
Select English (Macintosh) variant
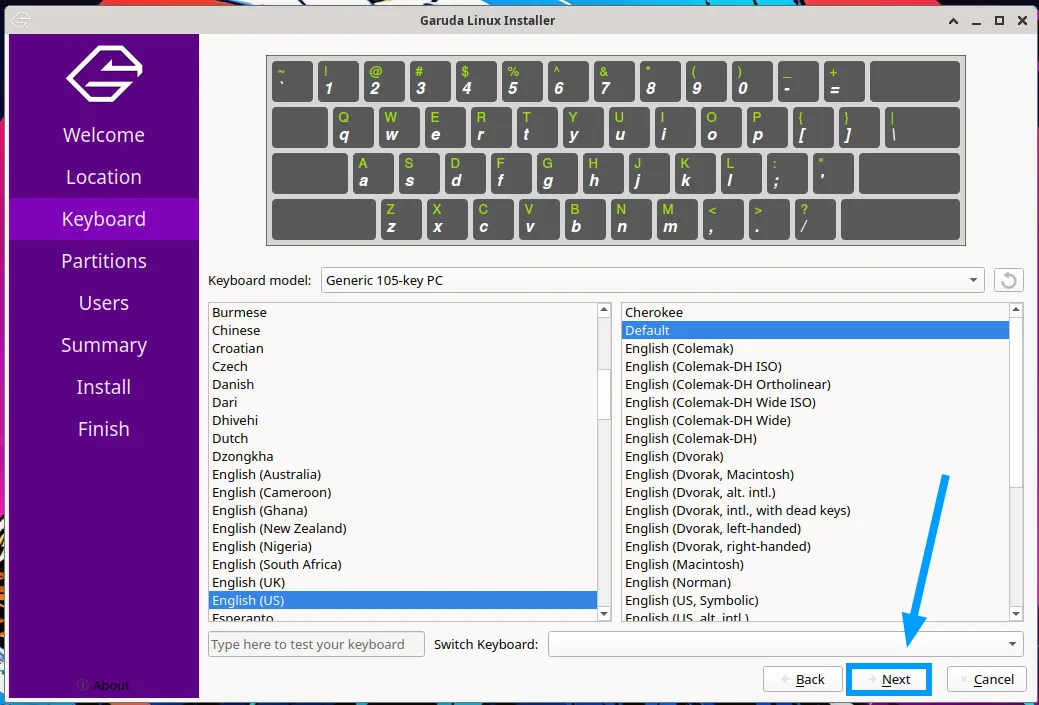815,564
